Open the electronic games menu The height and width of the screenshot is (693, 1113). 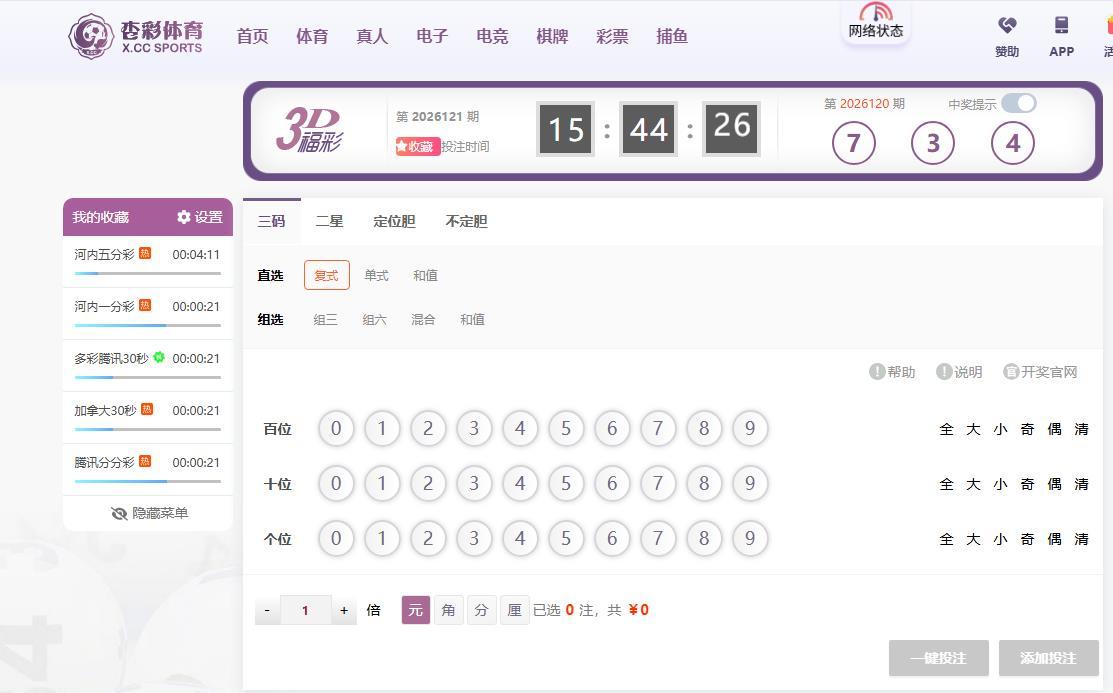[432, 36]
